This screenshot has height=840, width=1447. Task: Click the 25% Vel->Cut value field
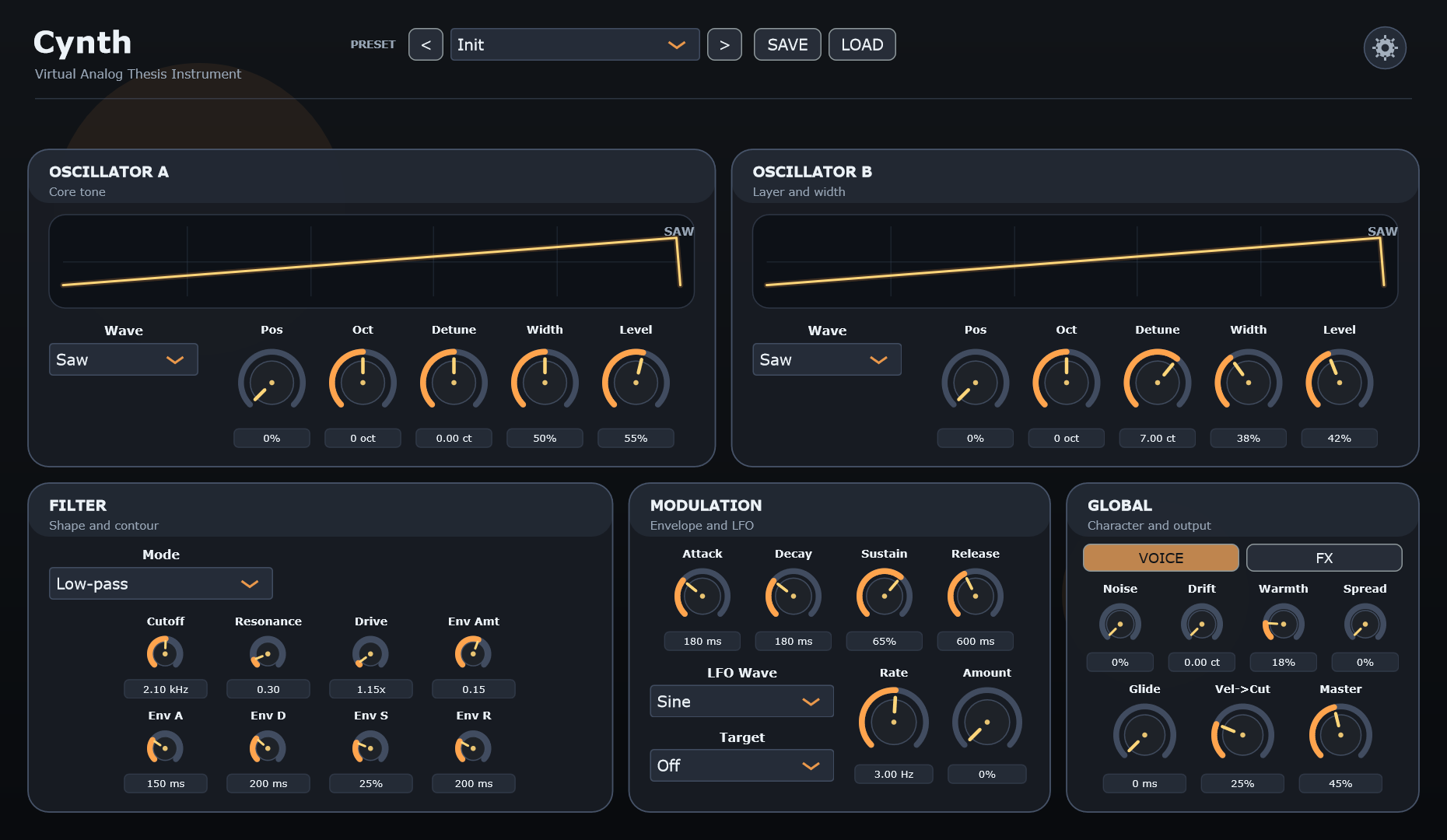click(1242, 783)
